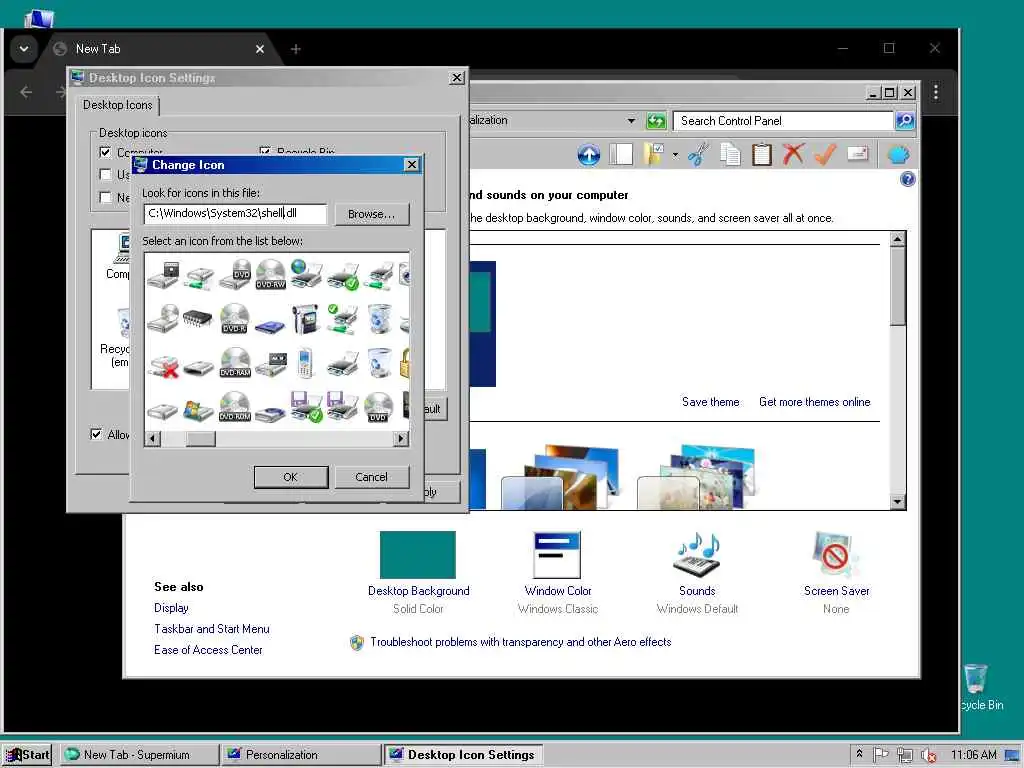Screen dimensions: 1024x768
Task: Confirm with OK in Change Icon
Action: coord(291,477)
